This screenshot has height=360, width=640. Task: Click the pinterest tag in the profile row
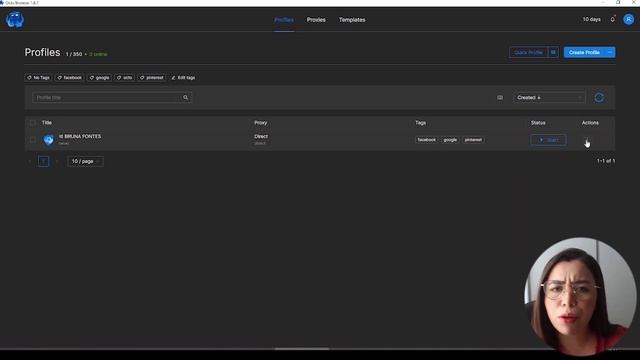click(x=473, y=140)
